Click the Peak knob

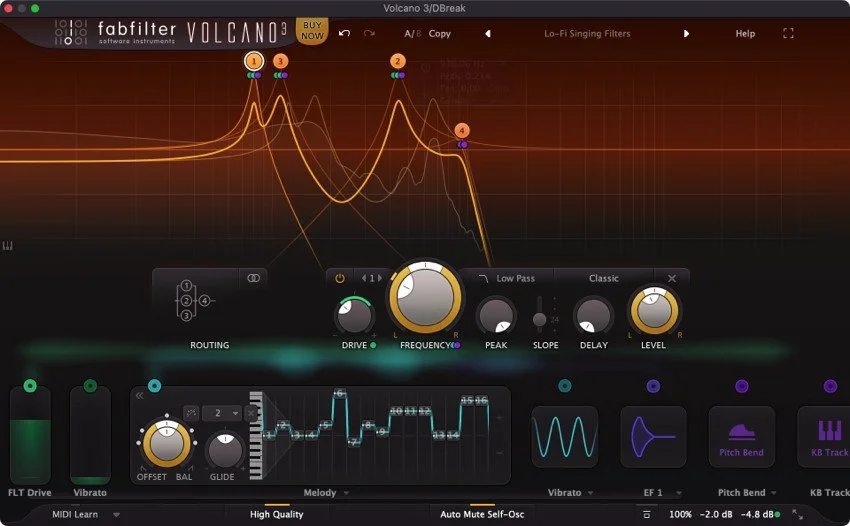point(495,315)
